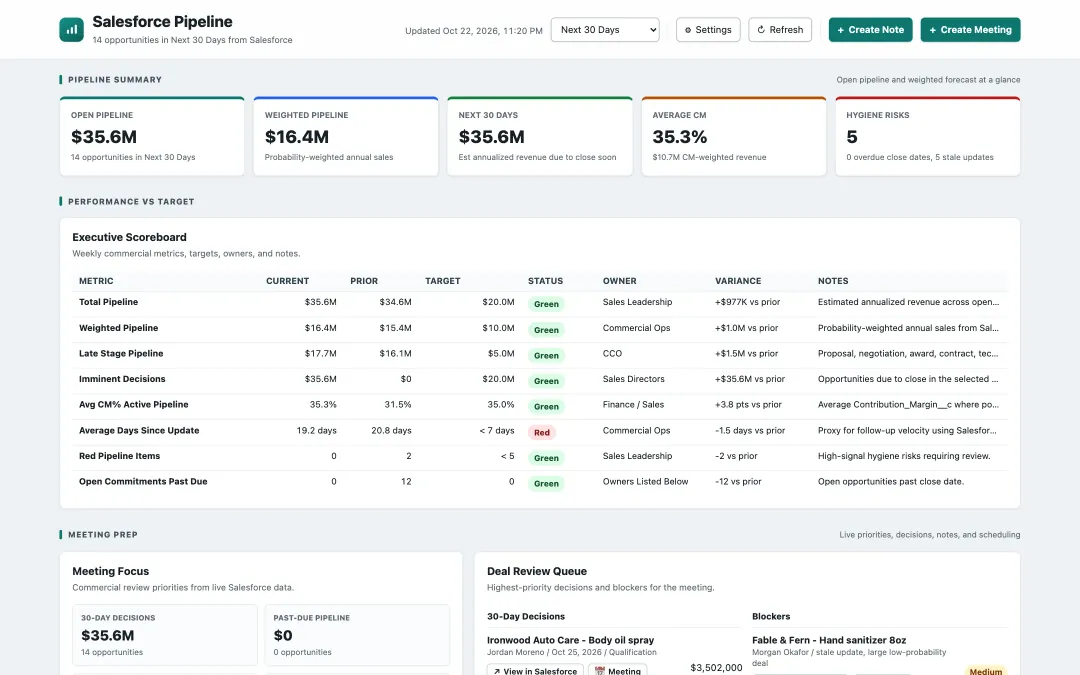
Task: Click the Target column header
Action: pos(442,281)
